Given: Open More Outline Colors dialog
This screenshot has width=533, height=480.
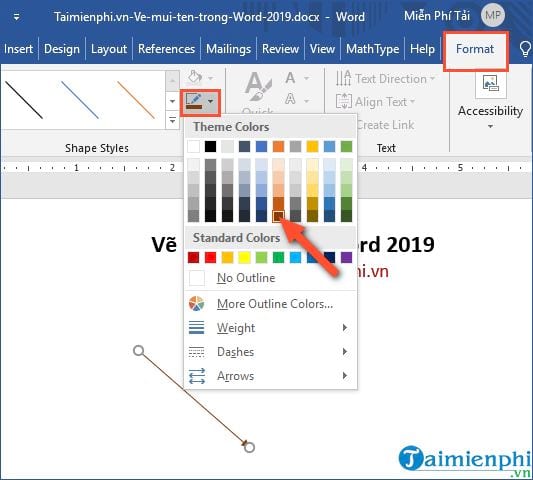Looking at the screenshot, I should point(270,304).
